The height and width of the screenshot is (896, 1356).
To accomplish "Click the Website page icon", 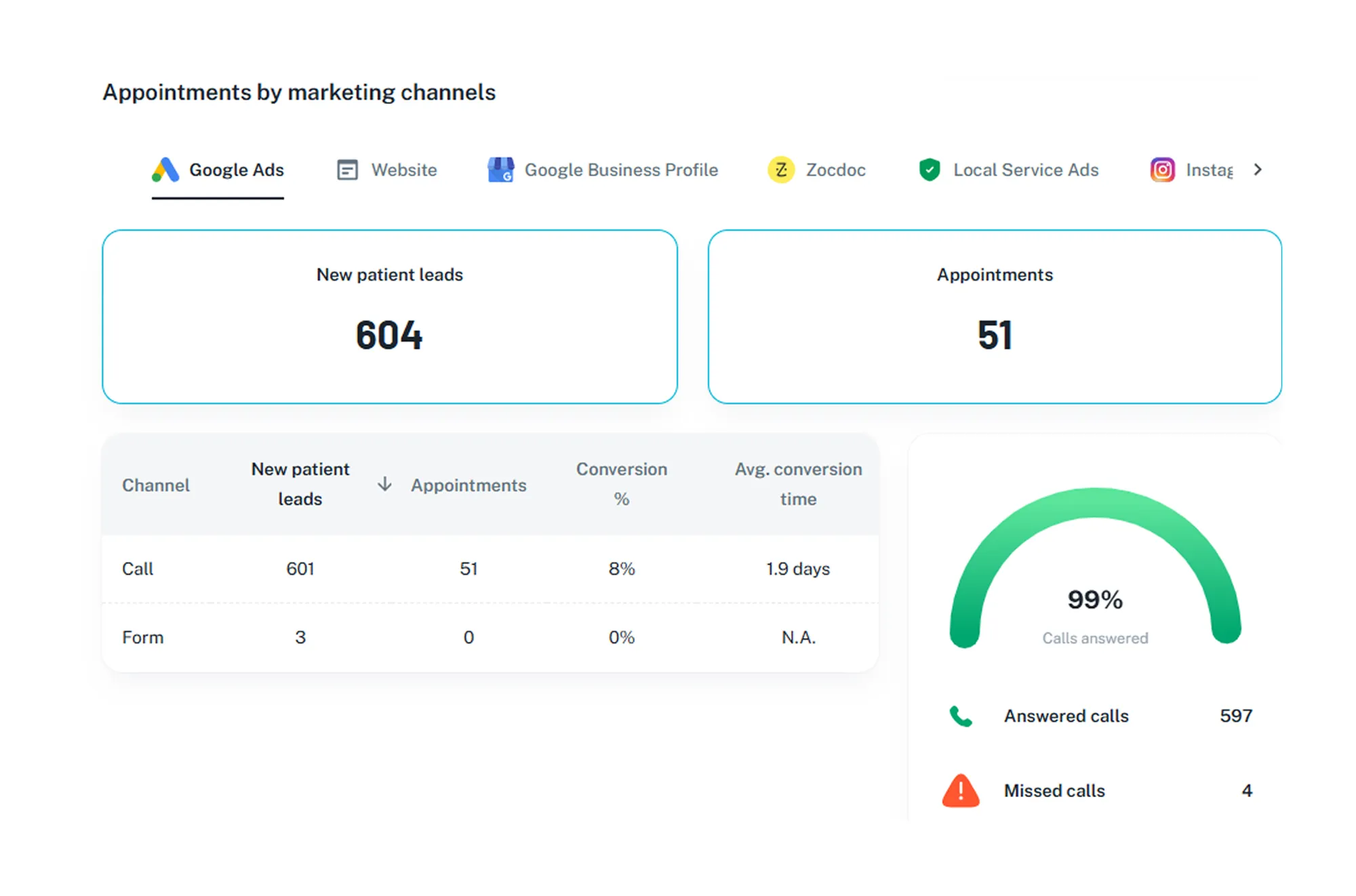I will (x=347, y=169).
